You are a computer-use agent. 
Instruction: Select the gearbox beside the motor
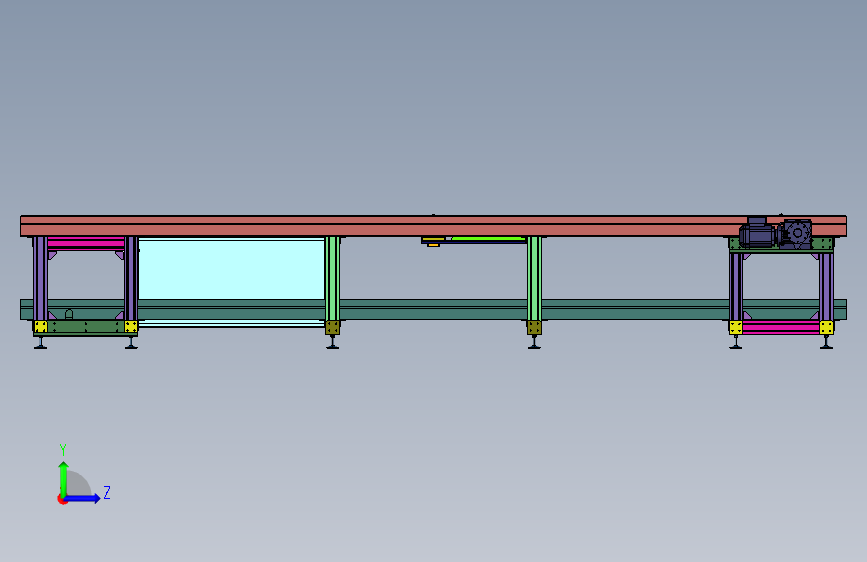pyautogui.click(x=795, y=233)
